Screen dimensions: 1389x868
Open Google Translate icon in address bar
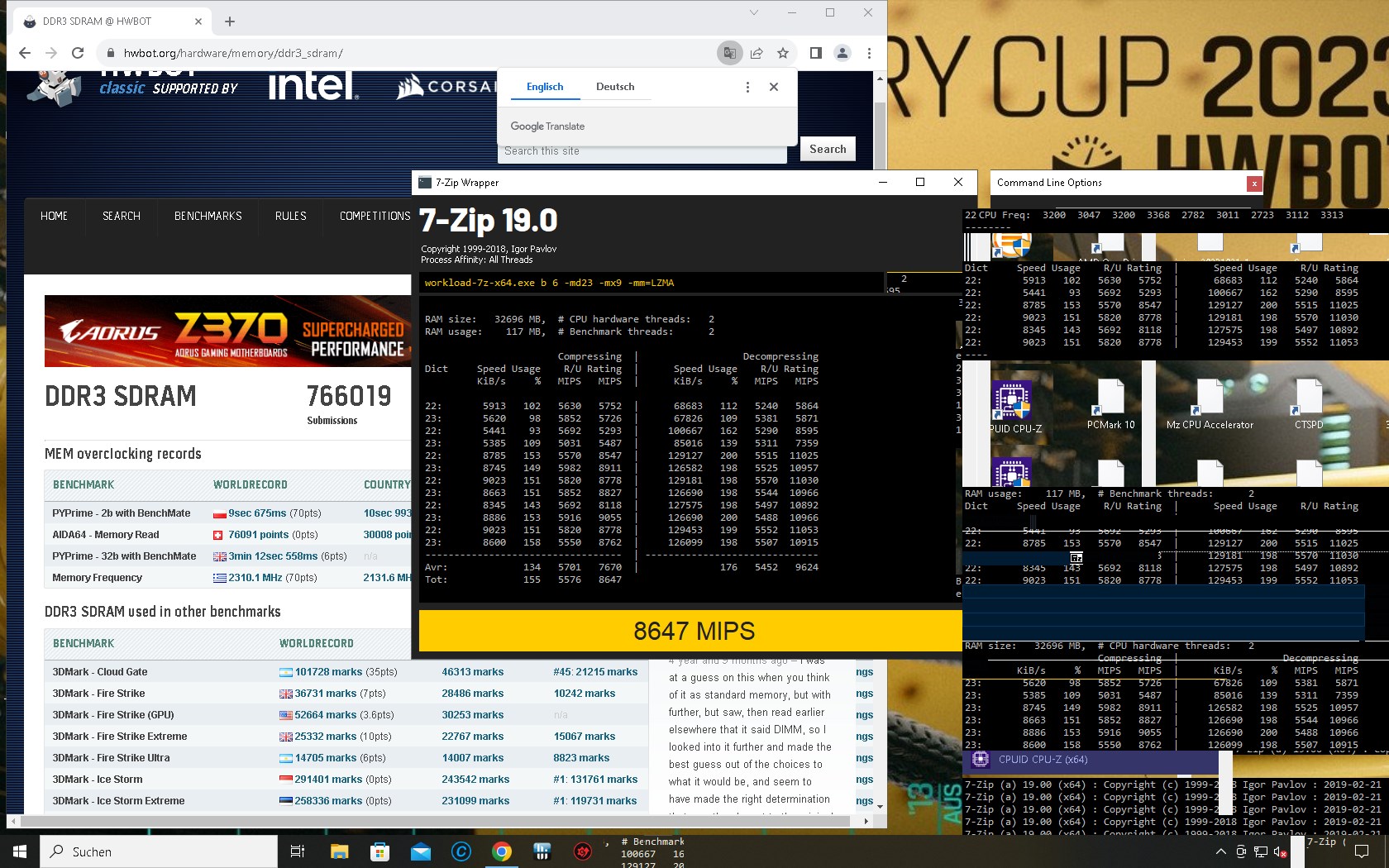pyautogui.click(x=729, y=53)
